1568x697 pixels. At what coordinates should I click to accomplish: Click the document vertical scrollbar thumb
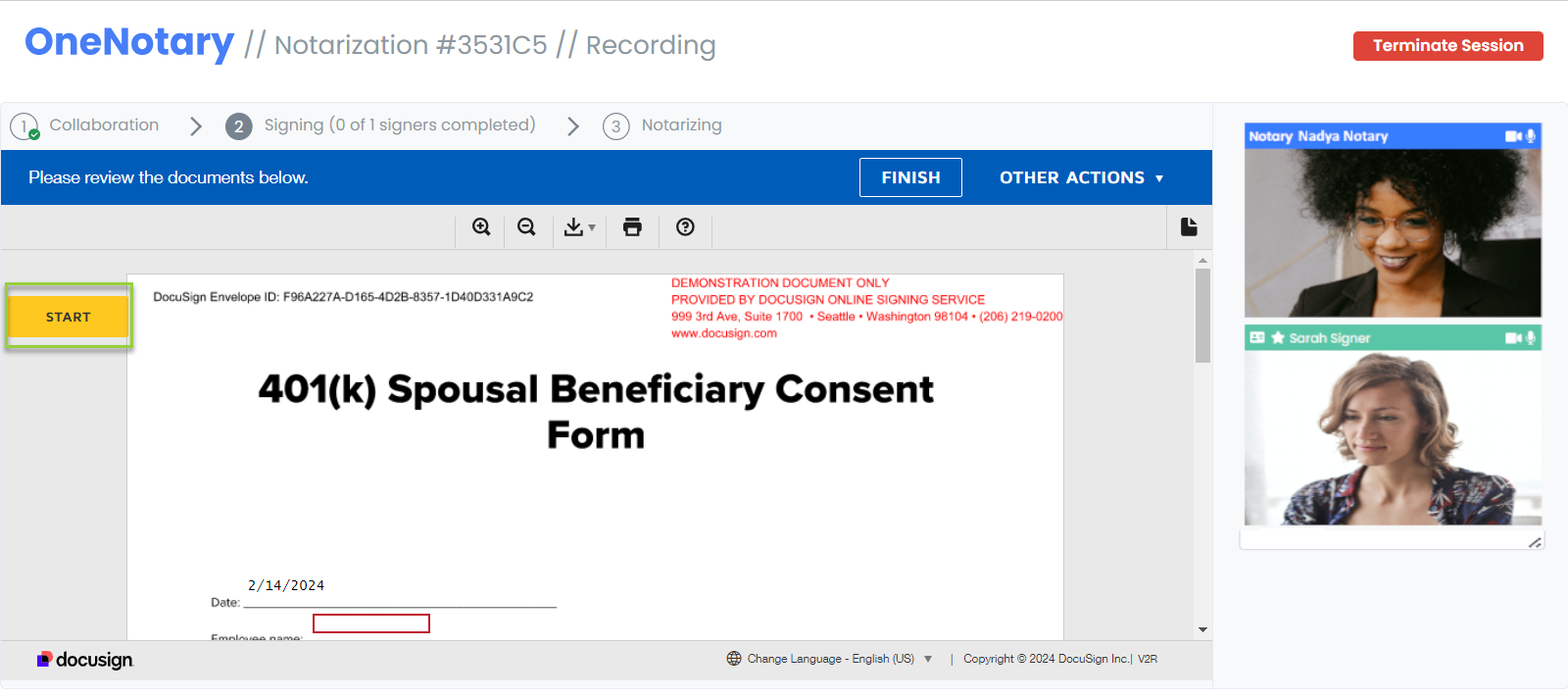[x=1202, y=316]
